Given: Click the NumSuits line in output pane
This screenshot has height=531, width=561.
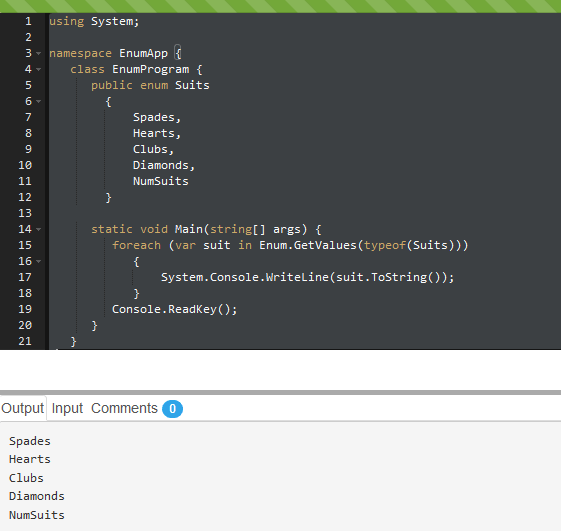Looking at the screenshot, I should click(37, 515).
